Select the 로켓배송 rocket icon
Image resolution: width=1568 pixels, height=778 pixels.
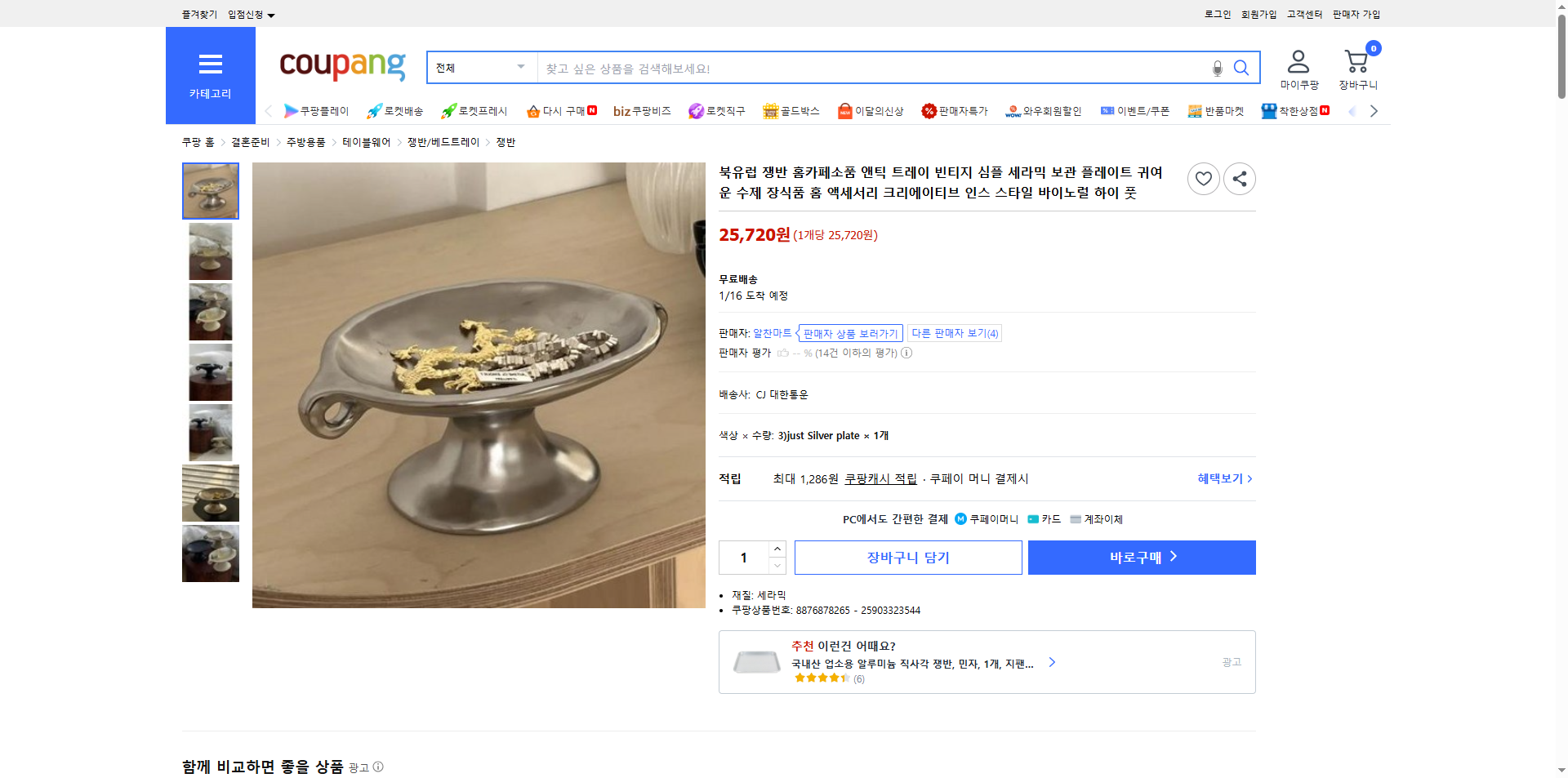point(374,110)
